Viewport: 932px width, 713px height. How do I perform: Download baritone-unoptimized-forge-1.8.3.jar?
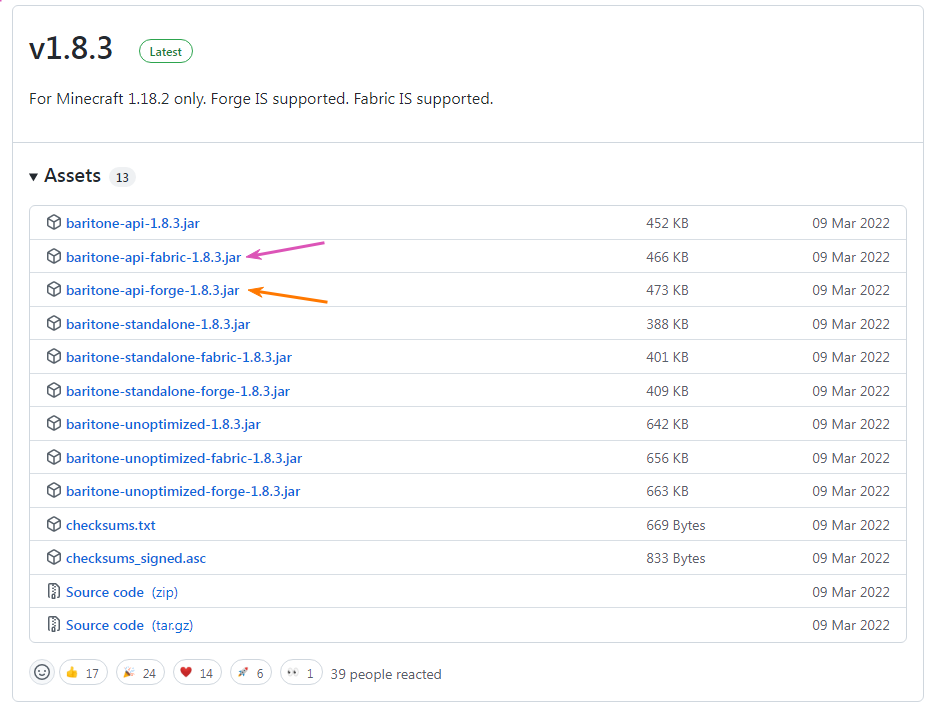pos(183,492)
